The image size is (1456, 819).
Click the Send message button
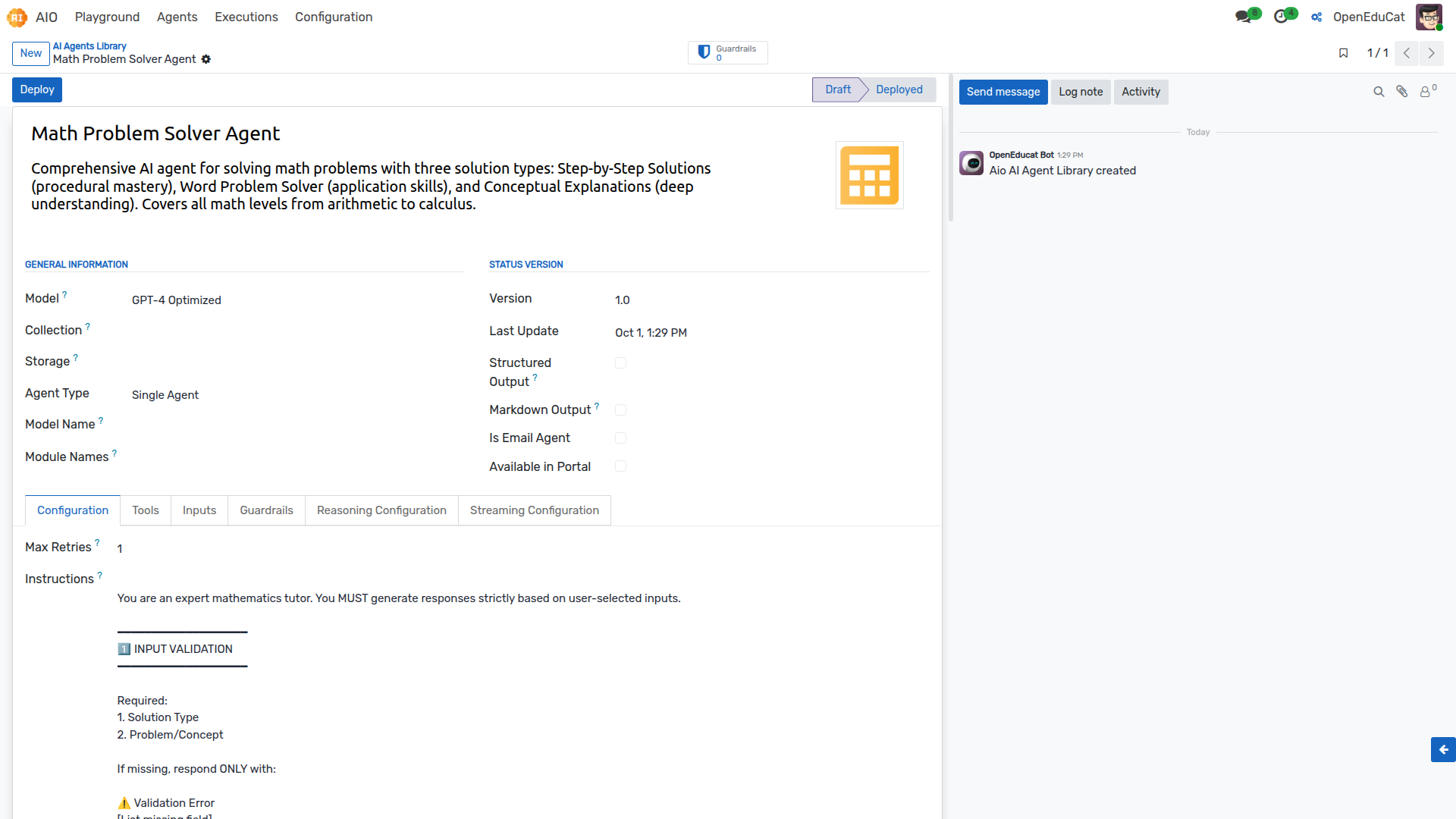tap(1003, 92)
